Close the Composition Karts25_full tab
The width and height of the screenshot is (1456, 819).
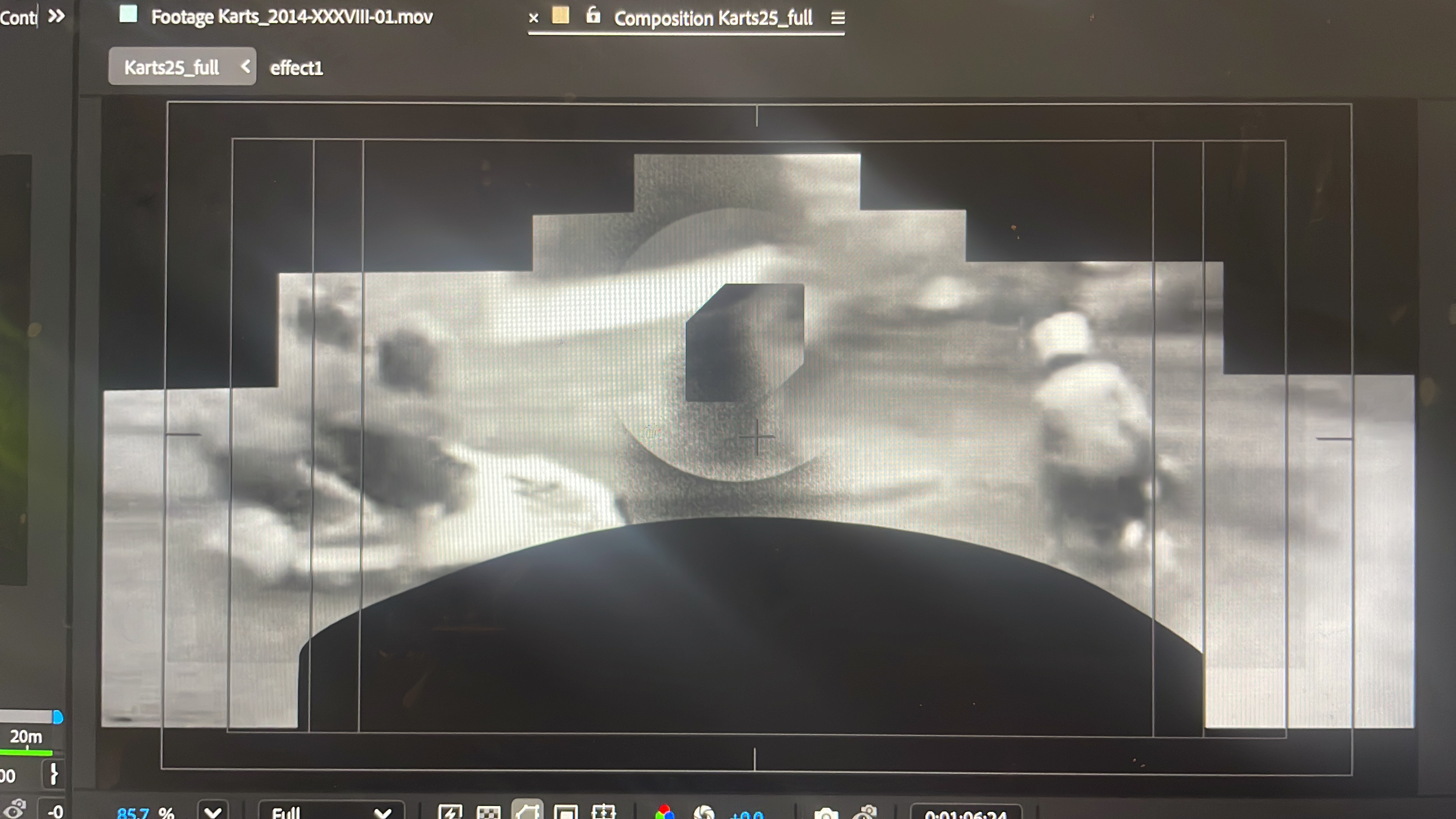coord(533,18)
